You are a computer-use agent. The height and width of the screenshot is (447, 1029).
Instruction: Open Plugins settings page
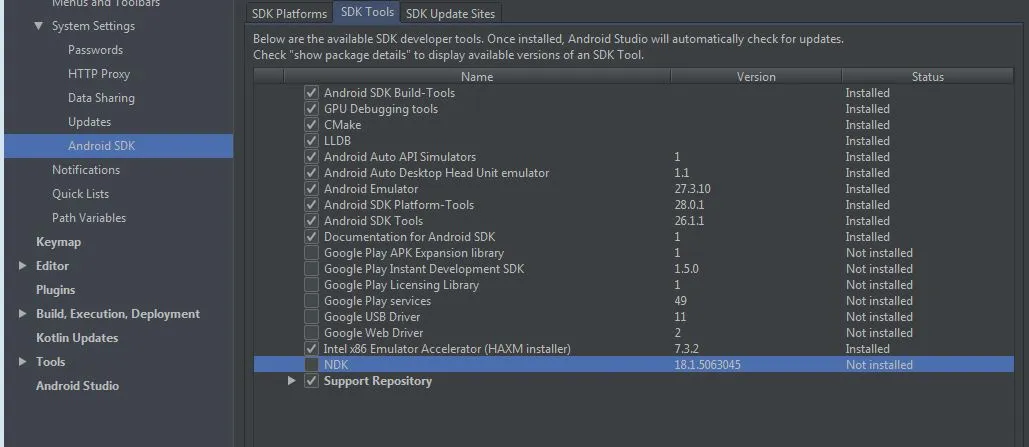(55, 289)
